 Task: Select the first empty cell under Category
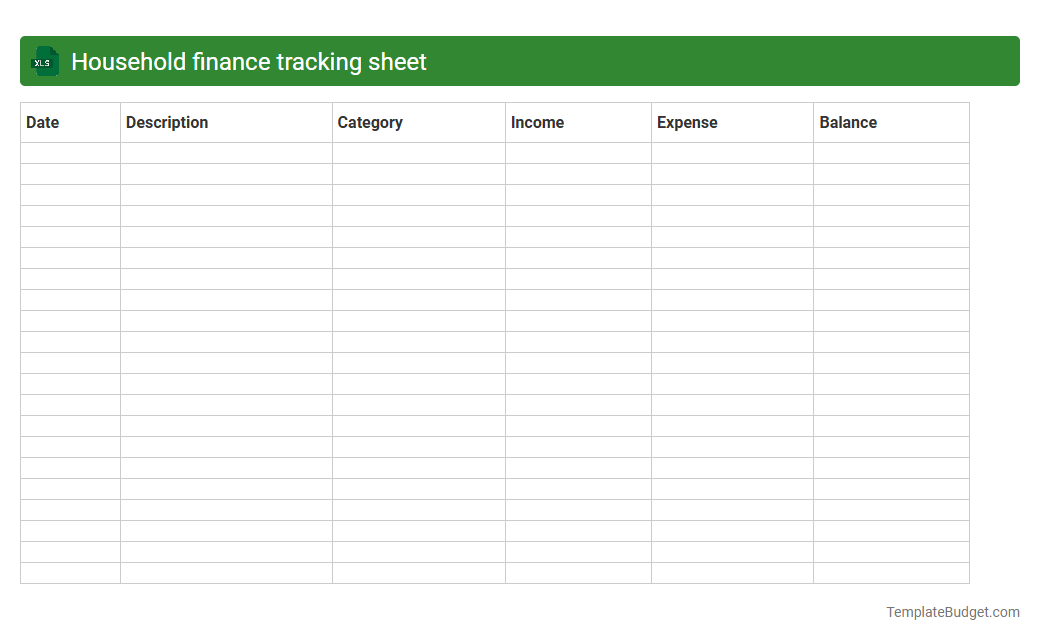point(418,152)
